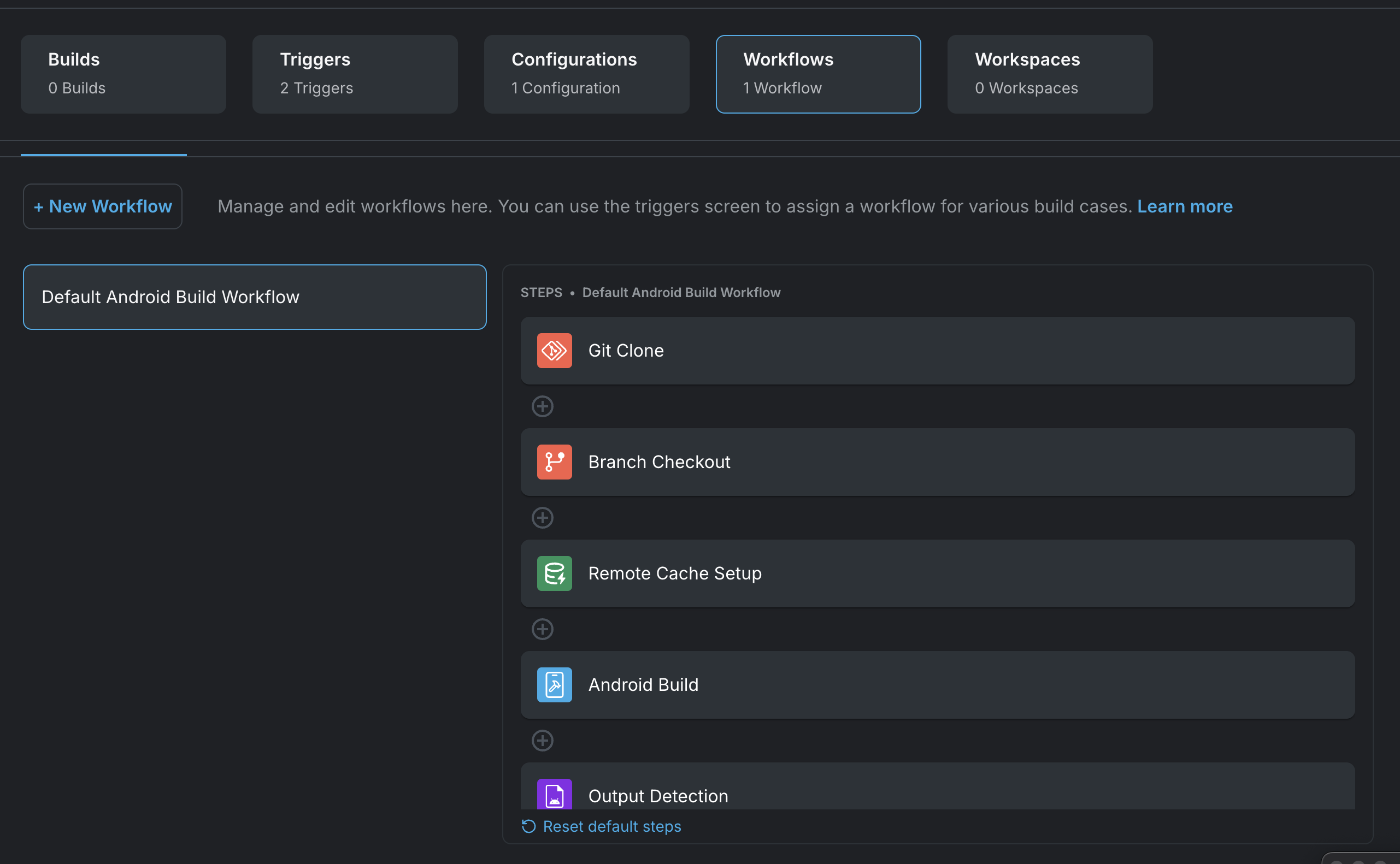Click the New Workflow button
Screen dimensions: 1400x864
[x=102, y=206]
